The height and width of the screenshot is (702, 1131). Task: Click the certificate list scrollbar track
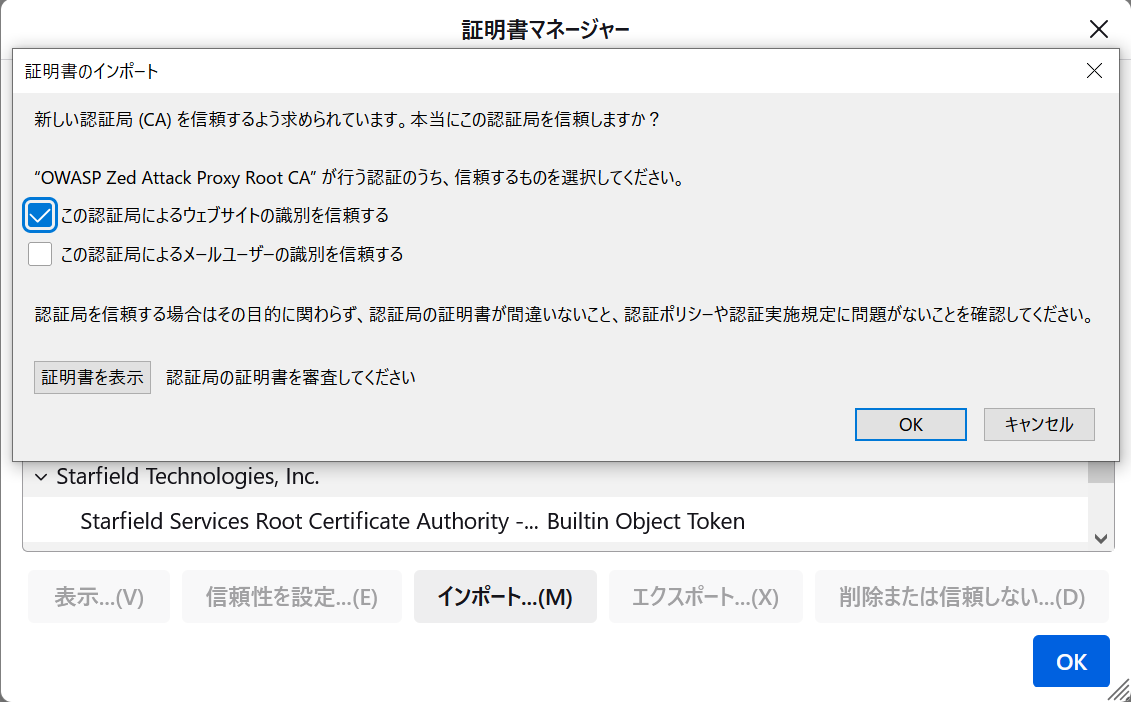tap(1103, 500)
